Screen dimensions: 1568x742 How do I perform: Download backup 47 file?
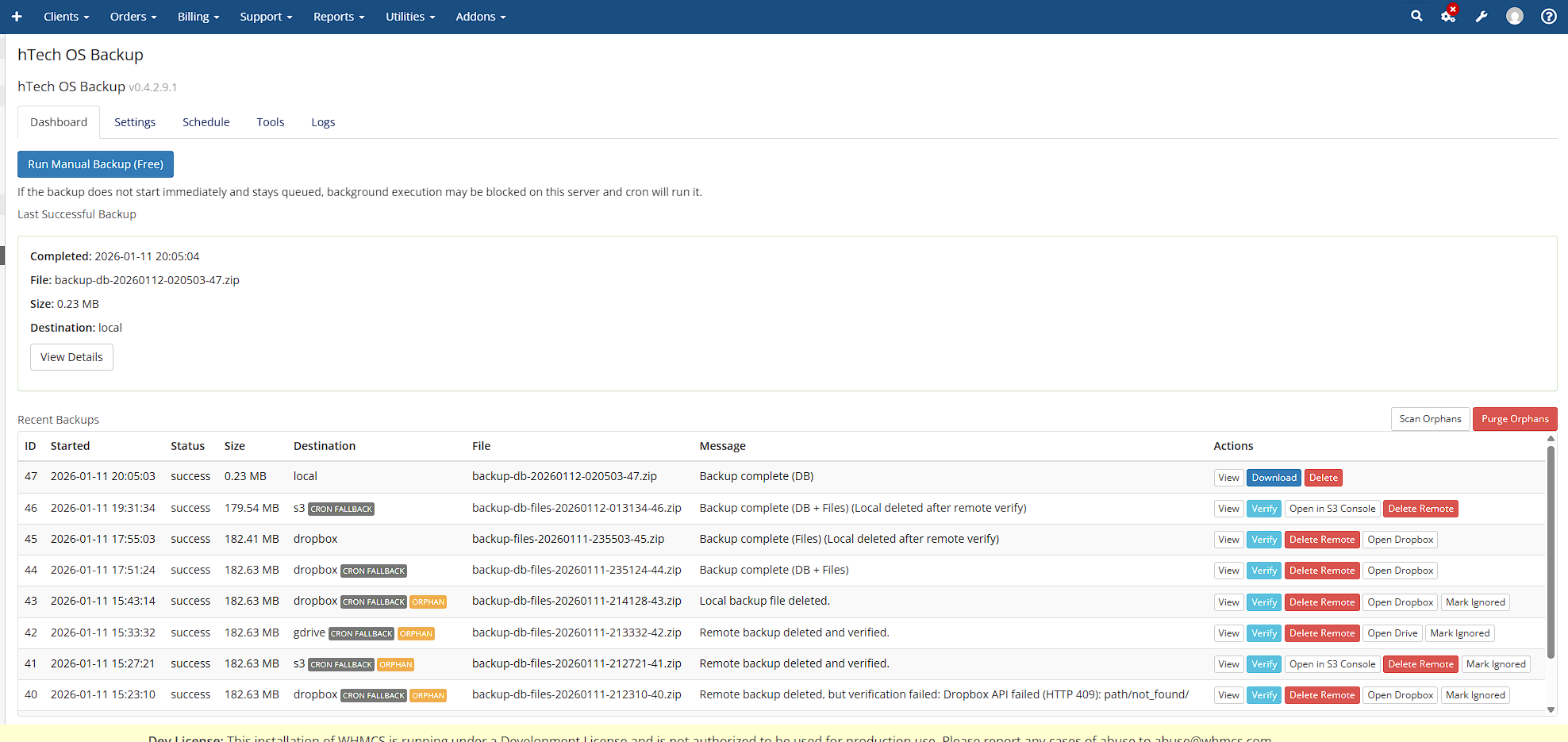click(1274, 478)
